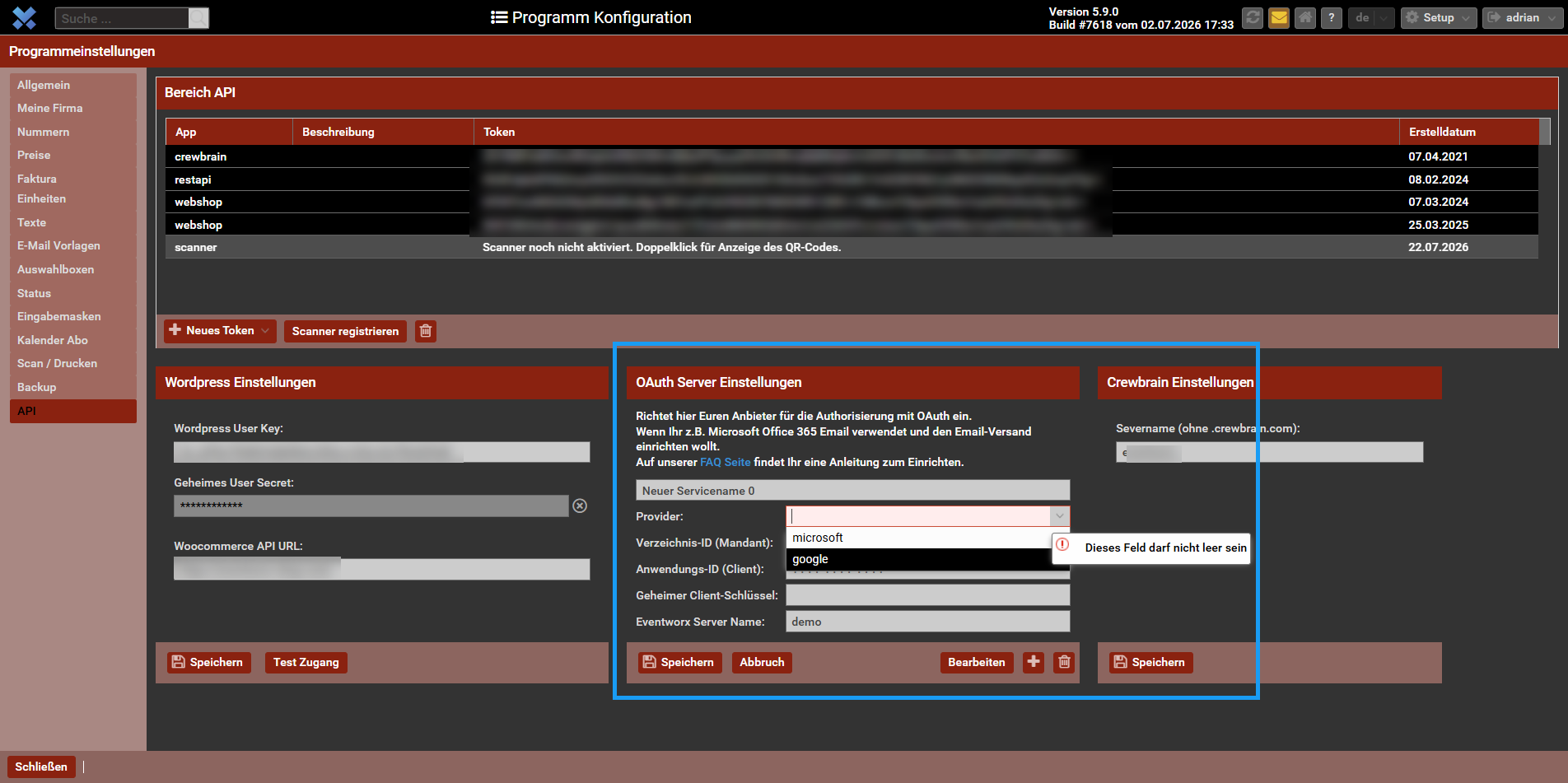Open the Scan / Drucken section
Viewport: 1568px width, 783px height.
(x=73, y=363)
